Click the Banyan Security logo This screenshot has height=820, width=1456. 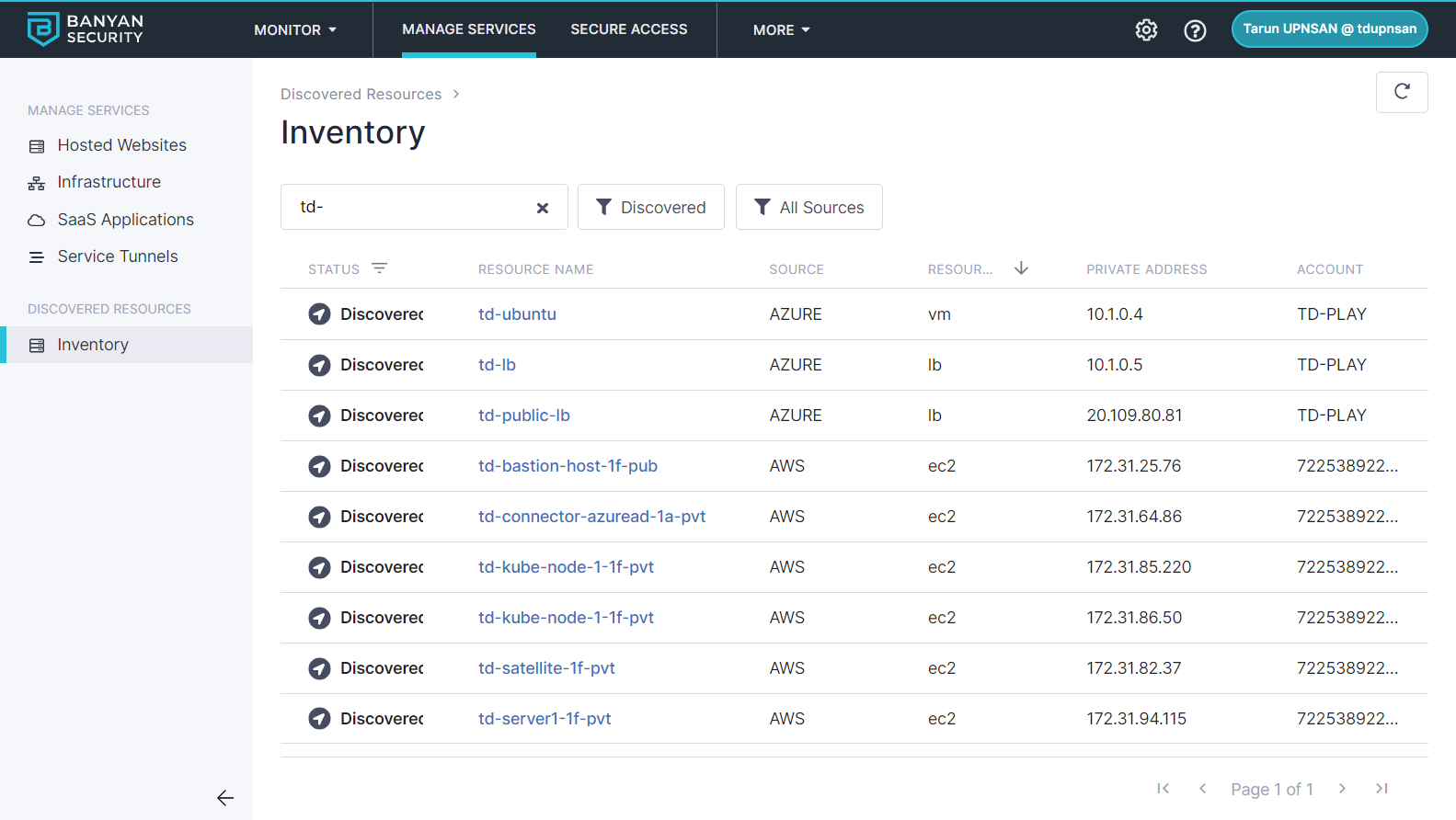point(86,29)
